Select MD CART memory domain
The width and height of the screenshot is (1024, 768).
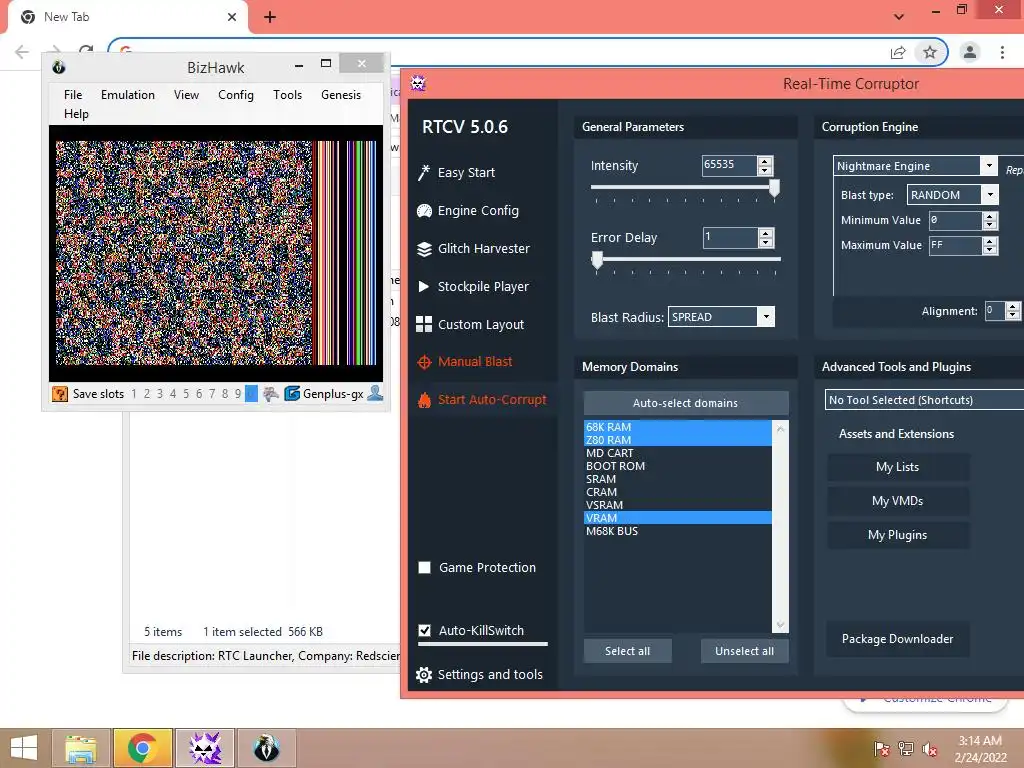677,453
